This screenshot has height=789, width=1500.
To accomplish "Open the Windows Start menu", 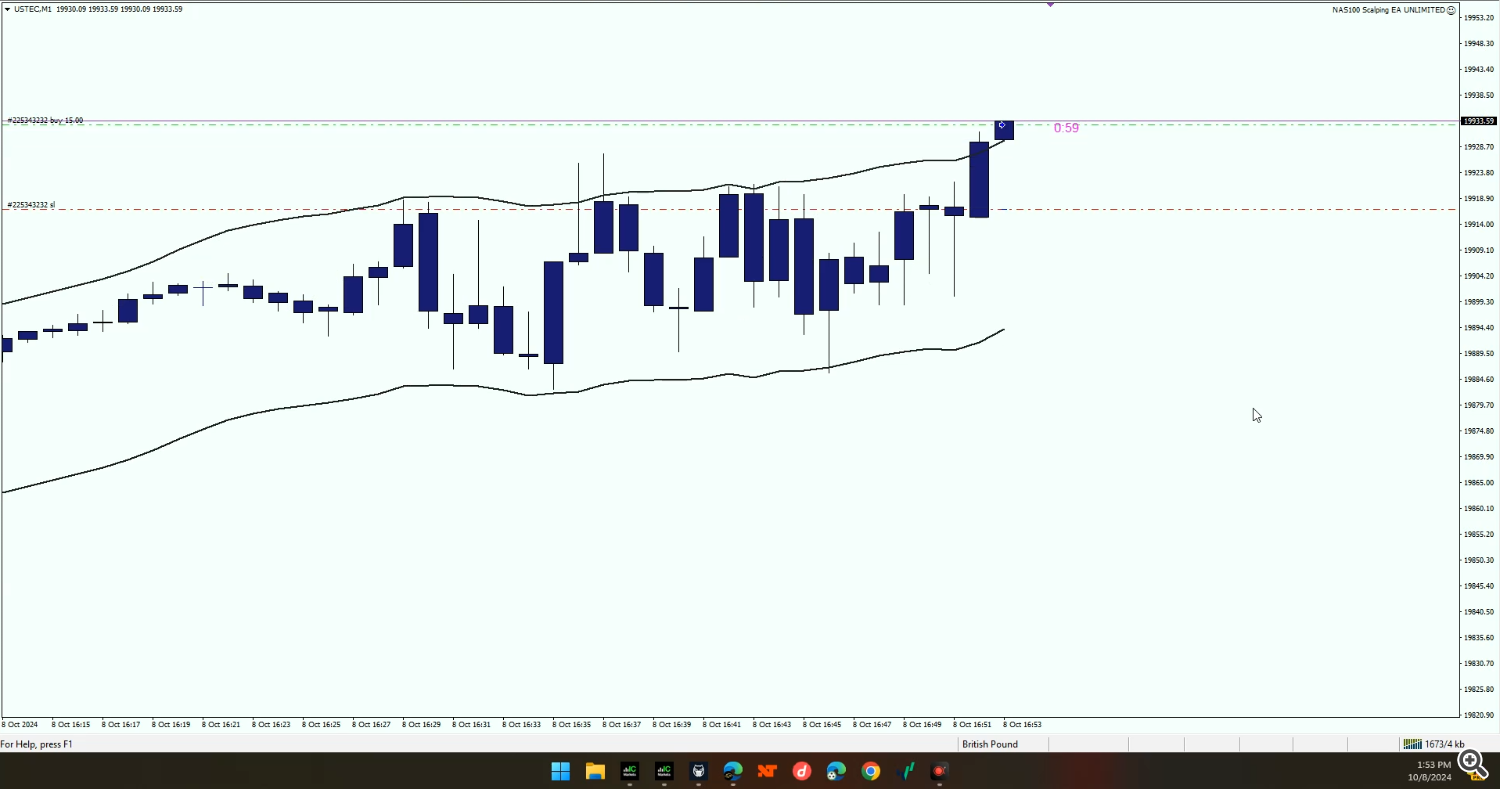I will [560, 771].
